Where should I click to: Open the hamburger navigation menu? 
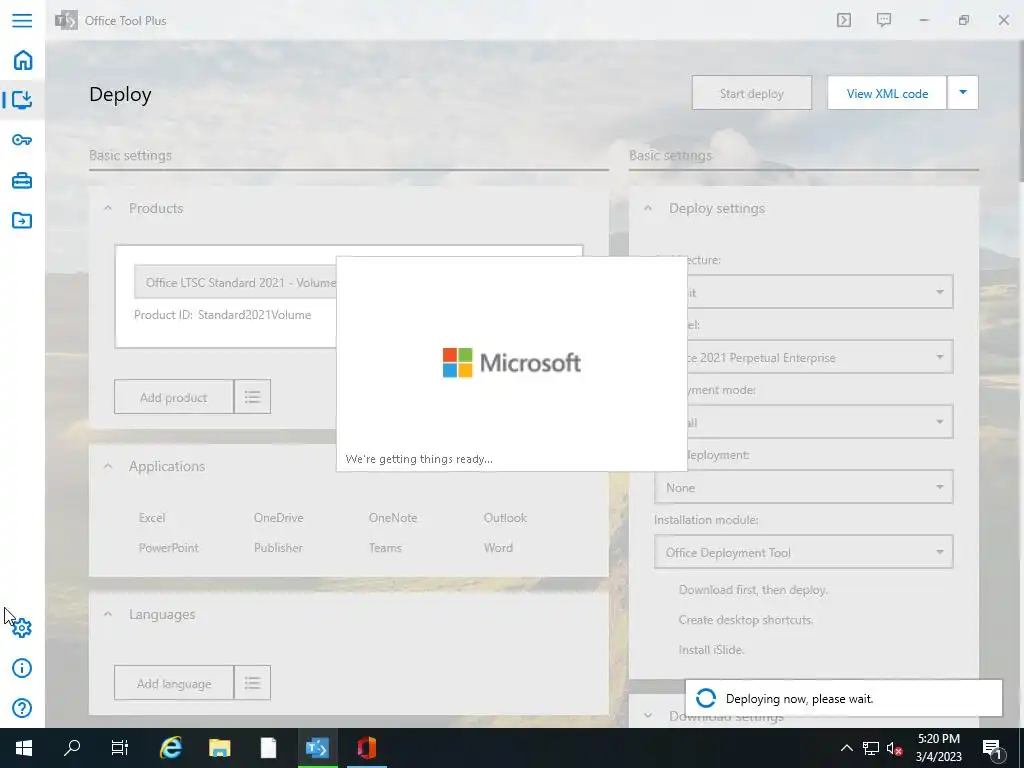pos(22,20)
